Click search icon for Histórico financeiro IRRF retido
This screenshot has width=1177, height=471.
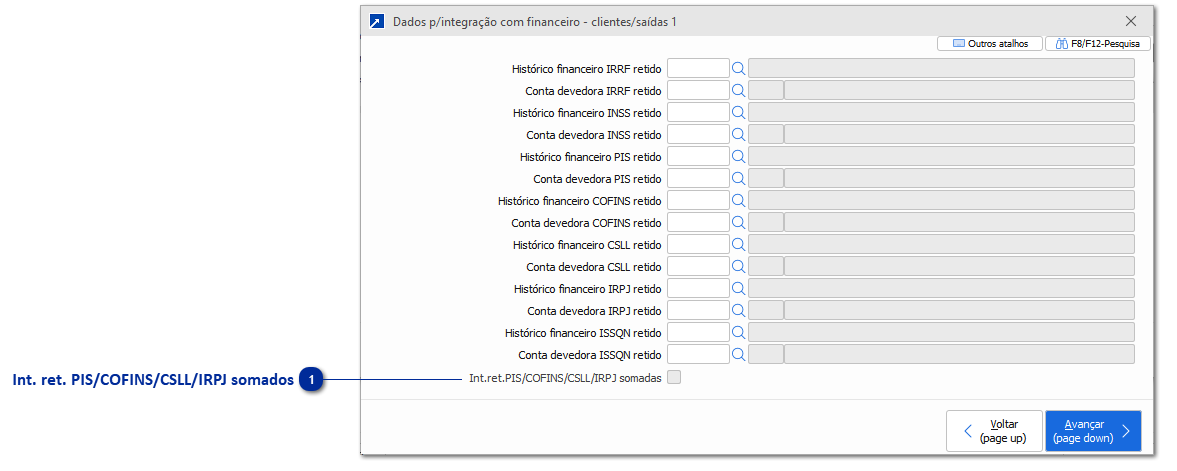tap(739, 68)
